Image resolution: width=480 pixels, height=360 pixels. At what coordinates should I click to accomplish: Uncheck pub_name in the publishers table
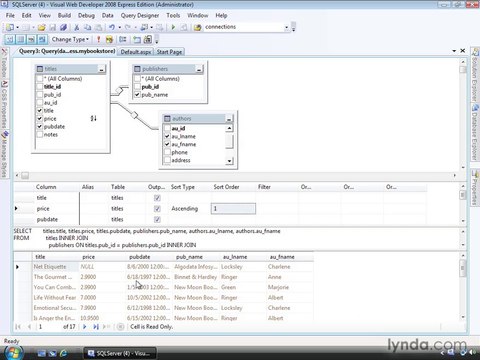pyautogui.click(x=137, y=95)
